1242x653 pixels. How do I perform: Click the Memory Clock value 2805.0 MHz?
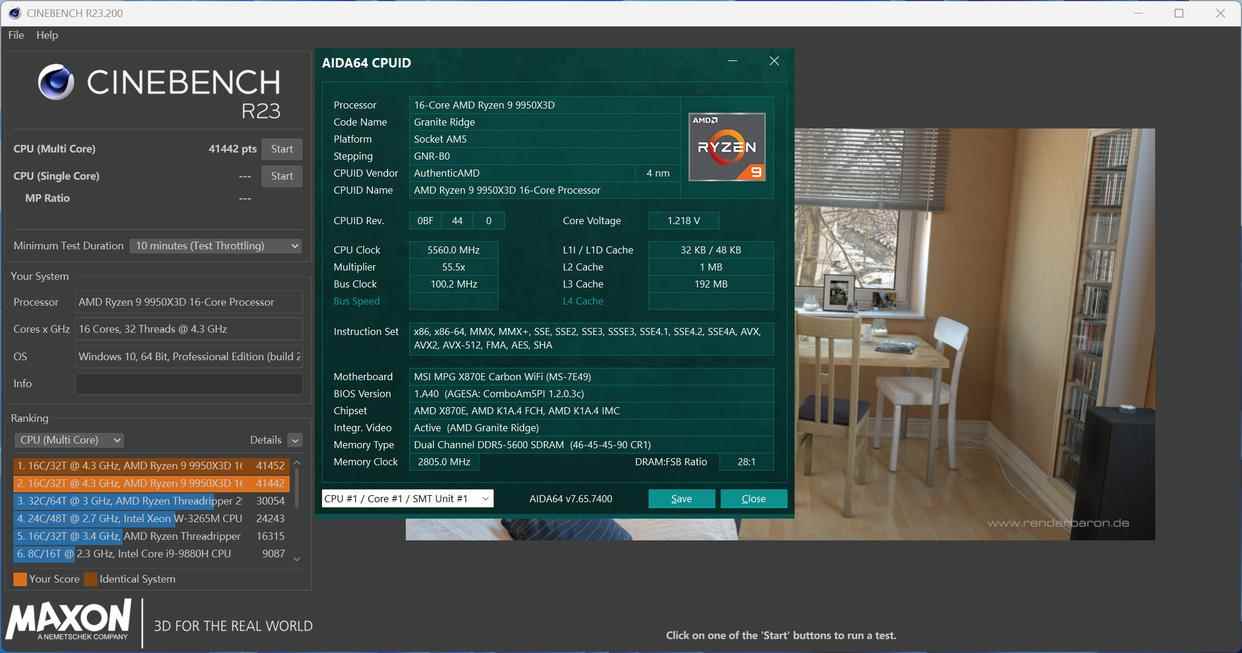442,462
